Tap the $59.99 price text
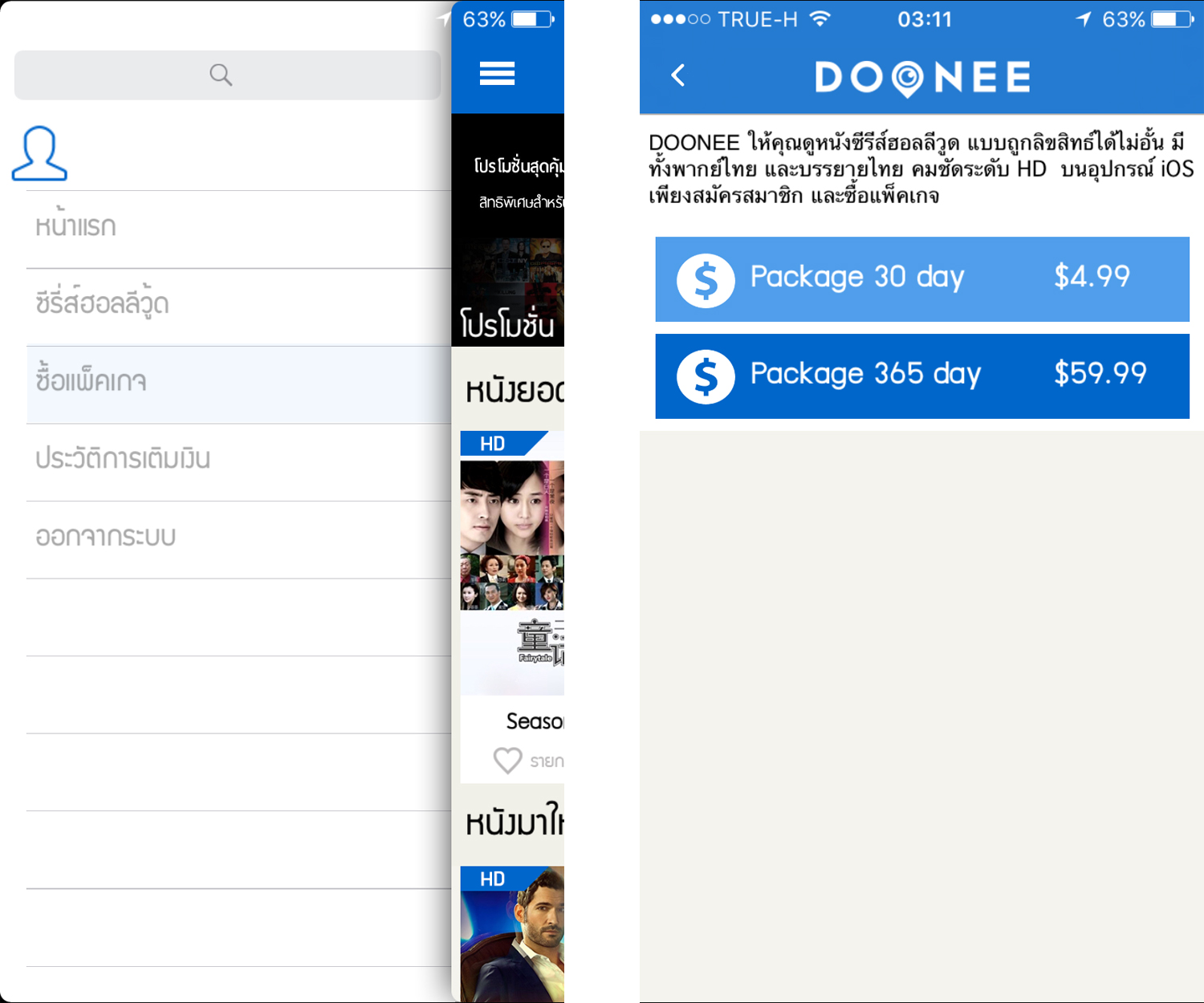This screenshot has width=1204, height=1003. click(1100, 373)
